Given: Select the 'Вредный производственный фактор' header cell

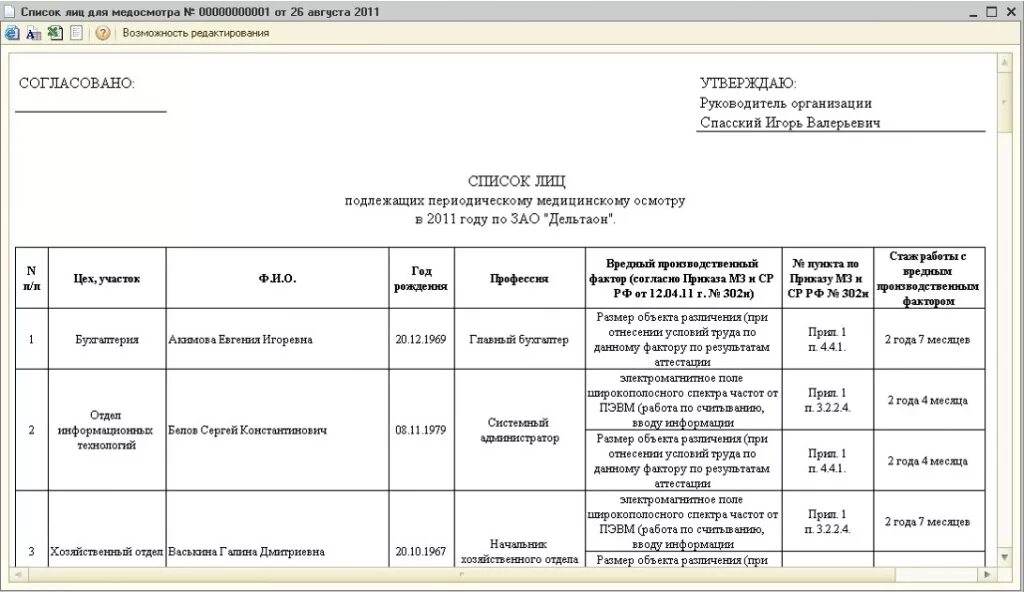Looking at the screenshot, I should coord(683,278).
